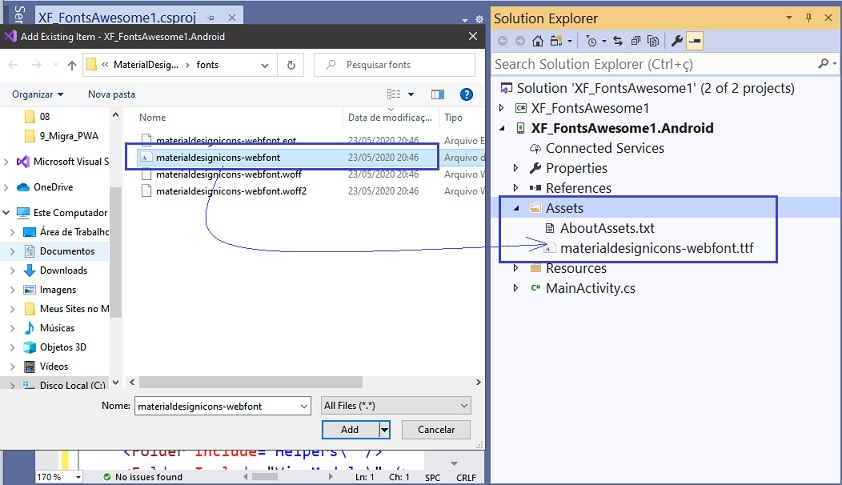Select Microsoft Visual Studio navigation item
This screenshot has width=842, height=485.
71,162
